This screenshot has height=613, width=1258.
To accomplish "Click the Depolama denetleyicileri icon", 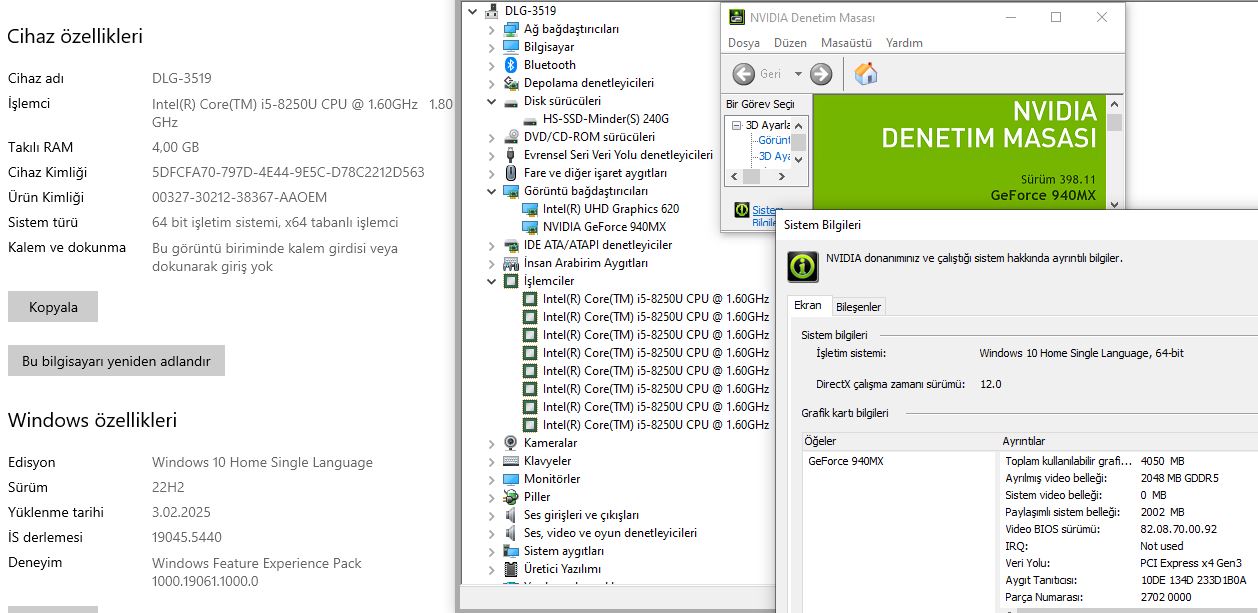I will 511,83.
